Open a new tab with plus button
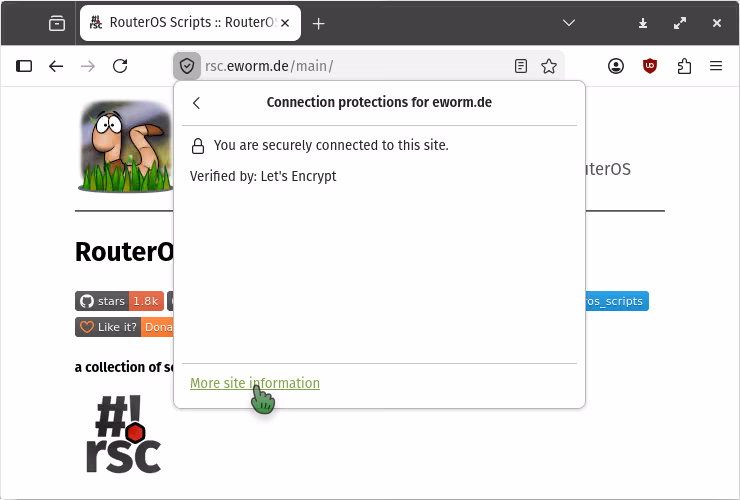This screenshot has width=740, height=500. (x=319, y=23)
